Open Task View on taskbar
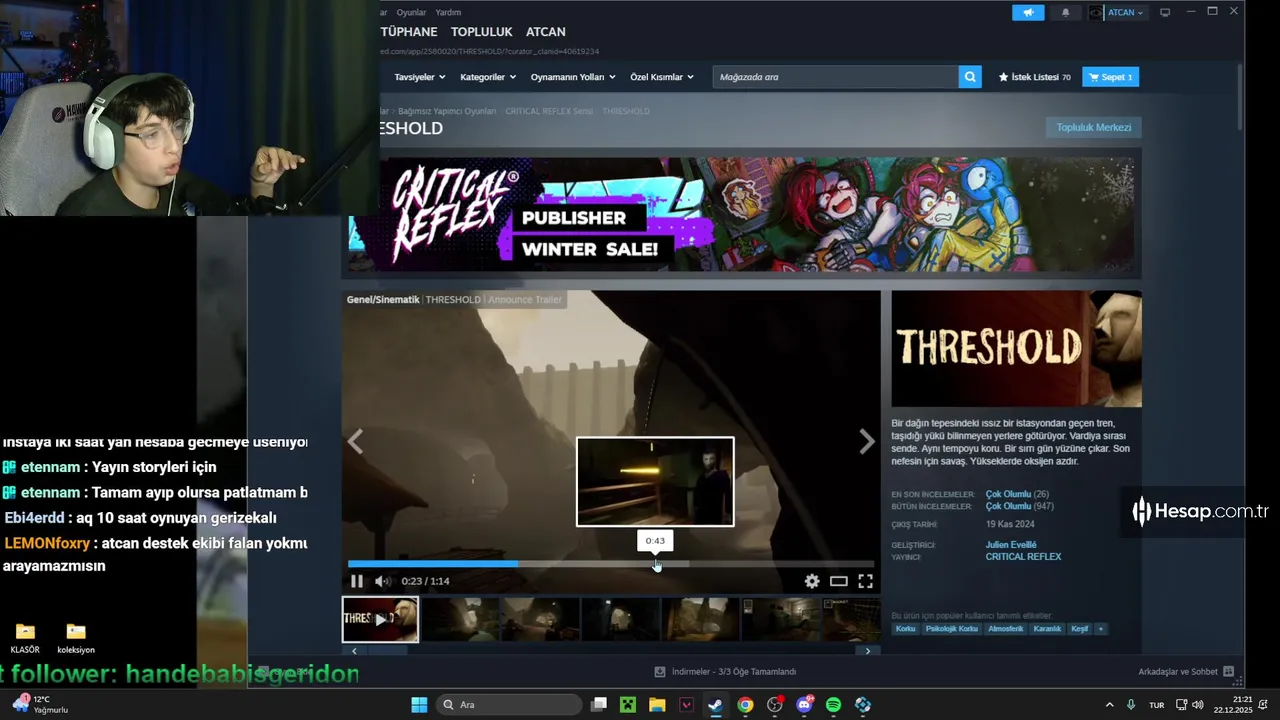Screen dimensions: 1280x720 pos(599,705)
